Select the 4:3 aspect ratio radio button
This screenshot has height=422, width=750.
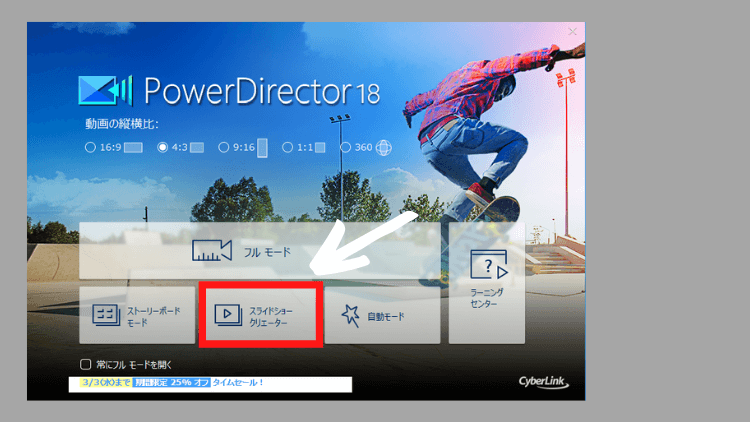click(162, 147)
